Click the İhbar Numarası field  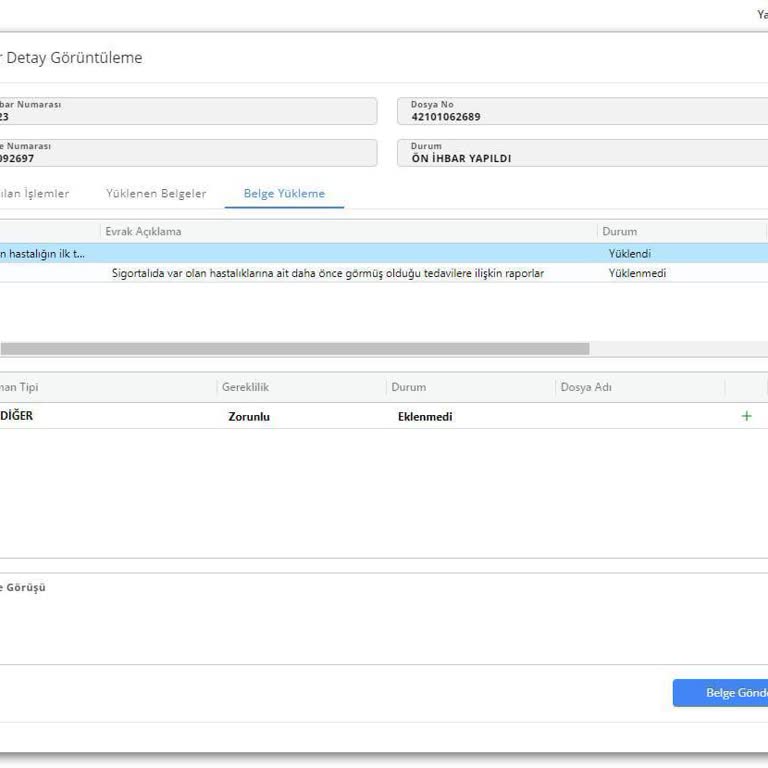click(188, 111)
